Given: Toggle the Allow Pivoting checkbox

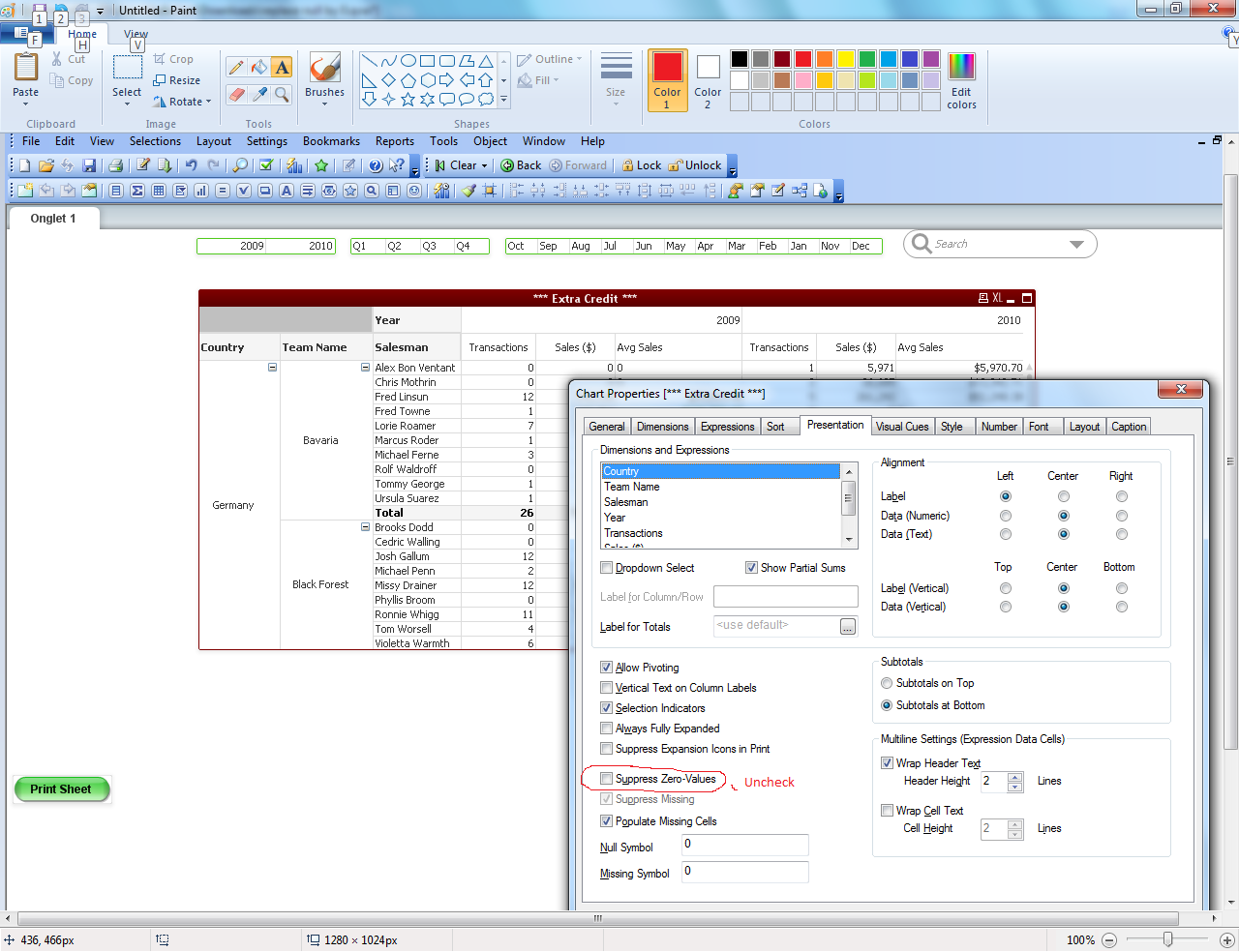Looking at the screenshot, I should [x=606, y=668].
